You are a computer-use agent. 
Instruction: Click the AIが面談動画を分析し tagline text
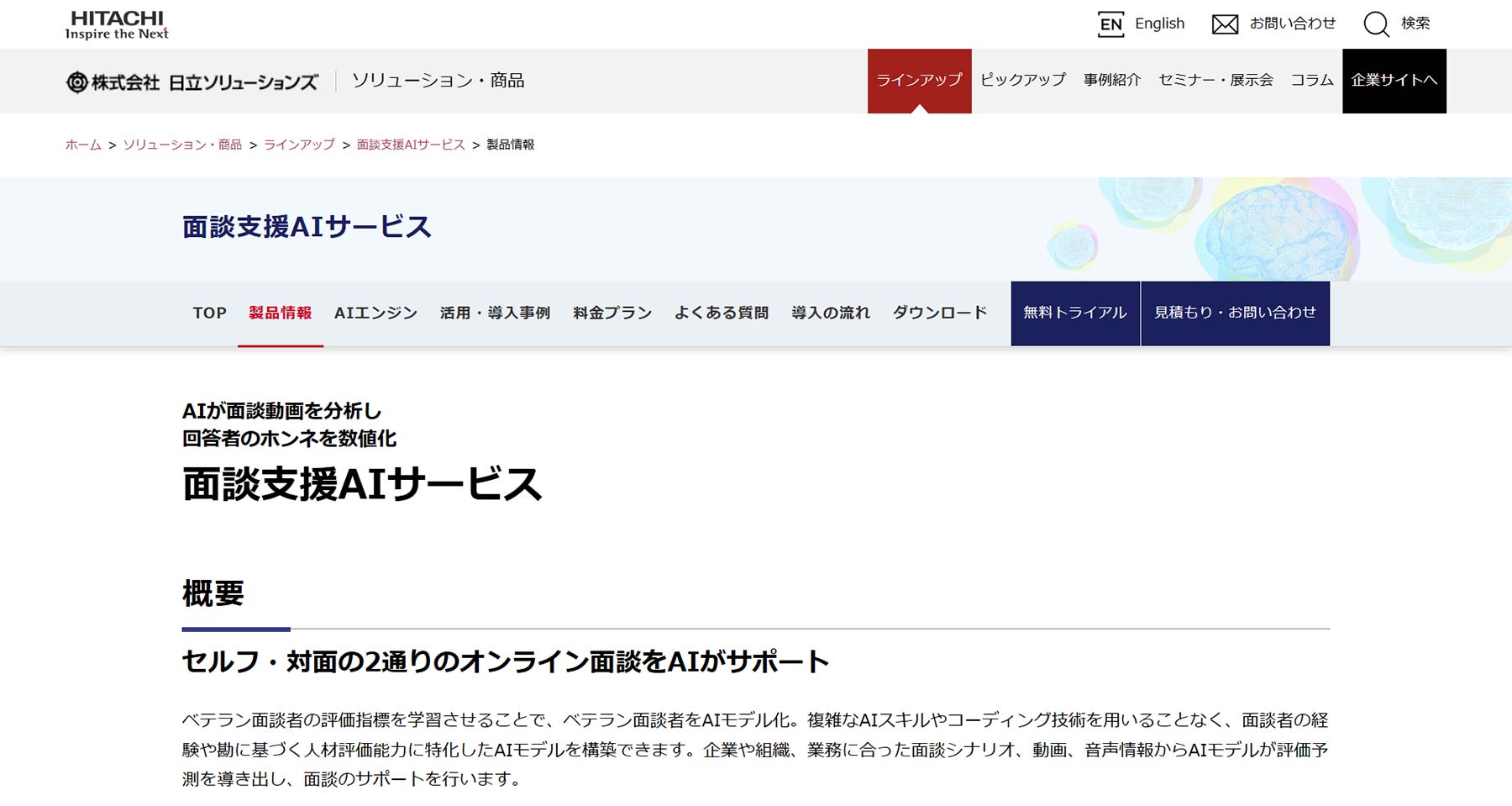(x=282, y=411)
